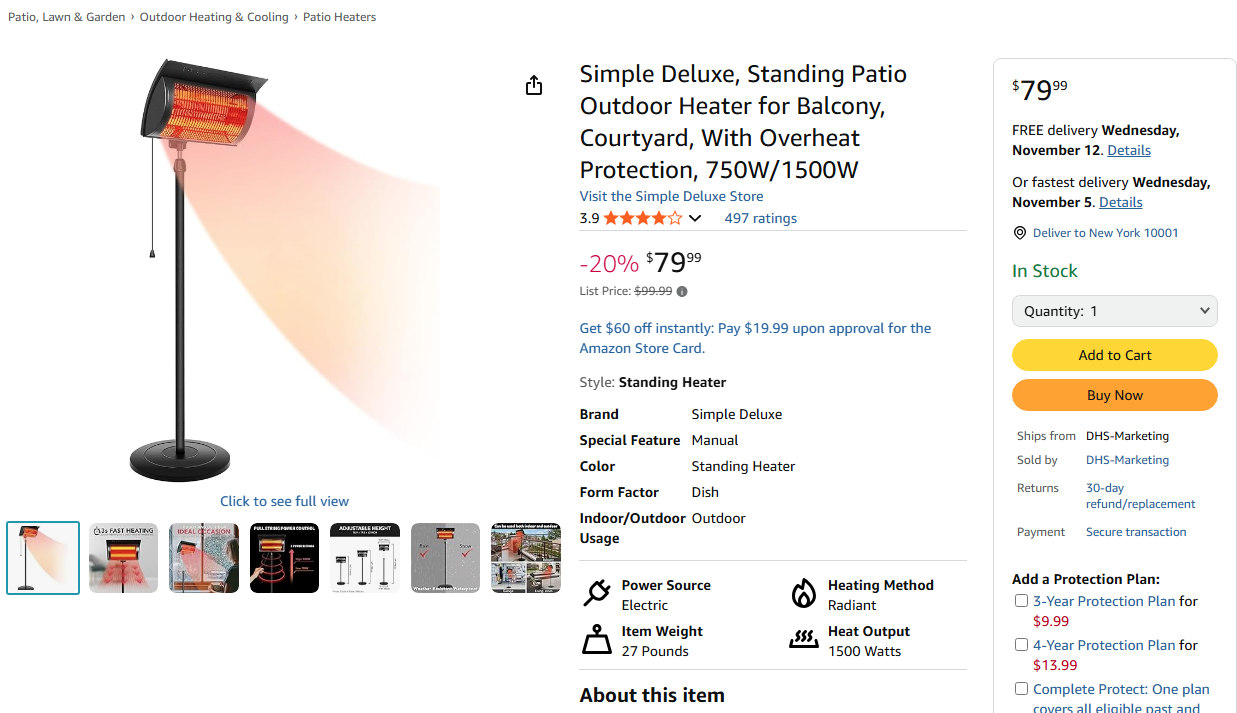This screenshot has height=713, width=1237.
Task: Click the Item Weight icon
Action: pyautogui.click(x=597, y=640)
